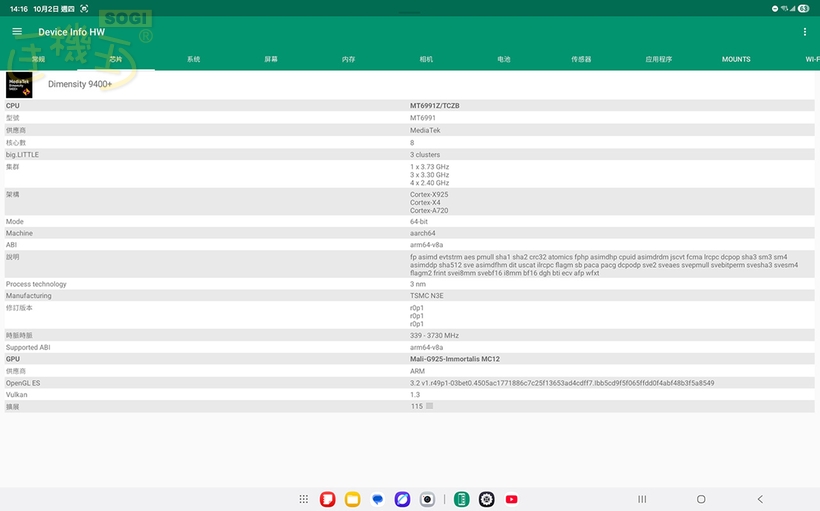Open the purple browser app in taskbar
Viewport: 820px width, 511px height.
pos(402,499)
